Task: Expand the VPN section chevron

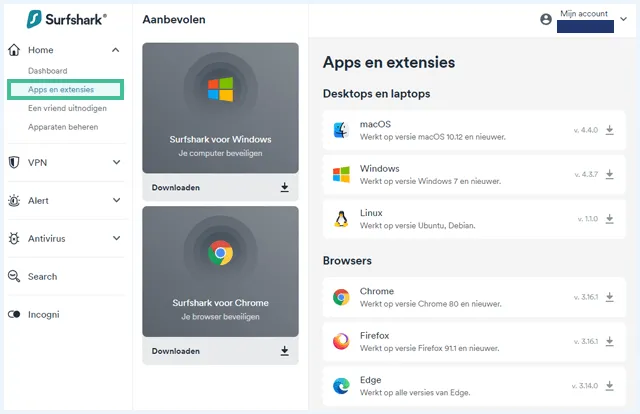Action: pyautogui.click(x=116, y=162)
